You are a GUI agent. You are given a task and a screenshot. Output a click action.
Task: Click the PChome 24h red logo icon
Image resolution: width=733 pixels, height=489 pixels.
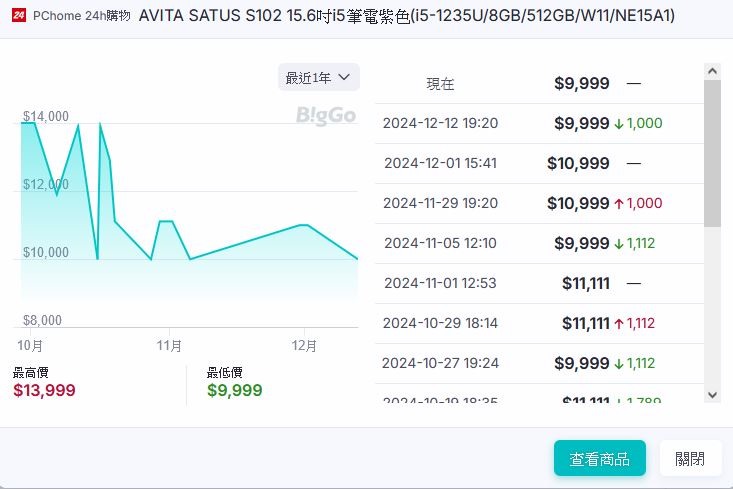coord(19,15)
